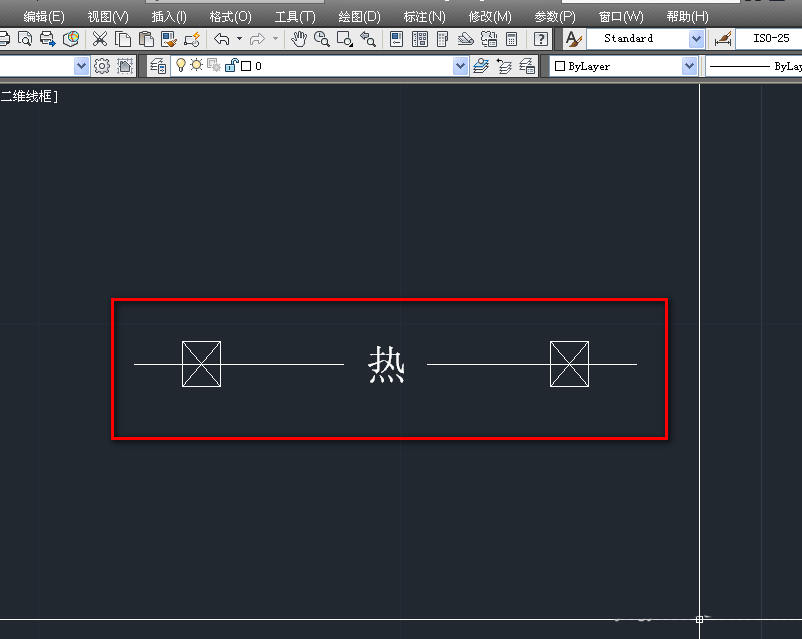Open Dimension Style manager icon
This screenshot has height=639, width=802.
pyautogui.click(x=722, y=39)
